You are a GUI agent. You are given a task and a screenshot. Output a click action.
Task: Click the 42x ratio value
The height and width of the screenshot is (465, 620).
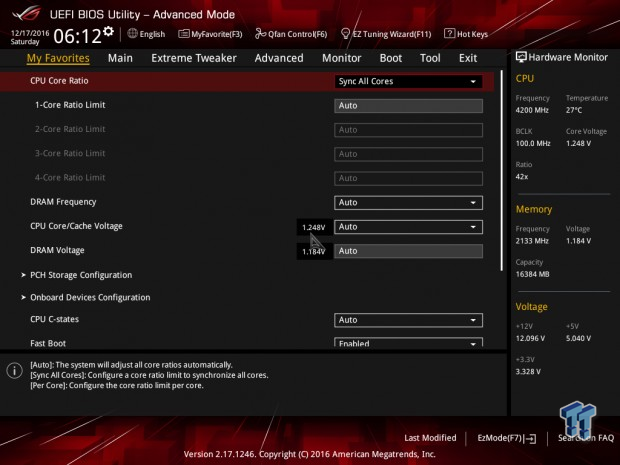[522, 177]
